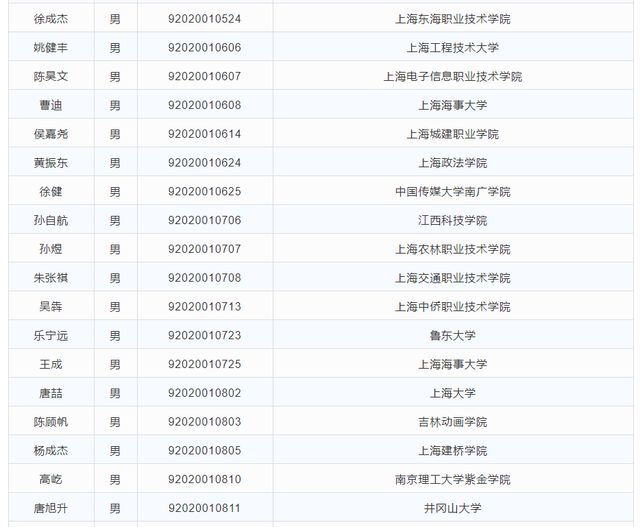Click gender 男 in 黄振东's row
The image size is (640, 527).
pos(115,163)
